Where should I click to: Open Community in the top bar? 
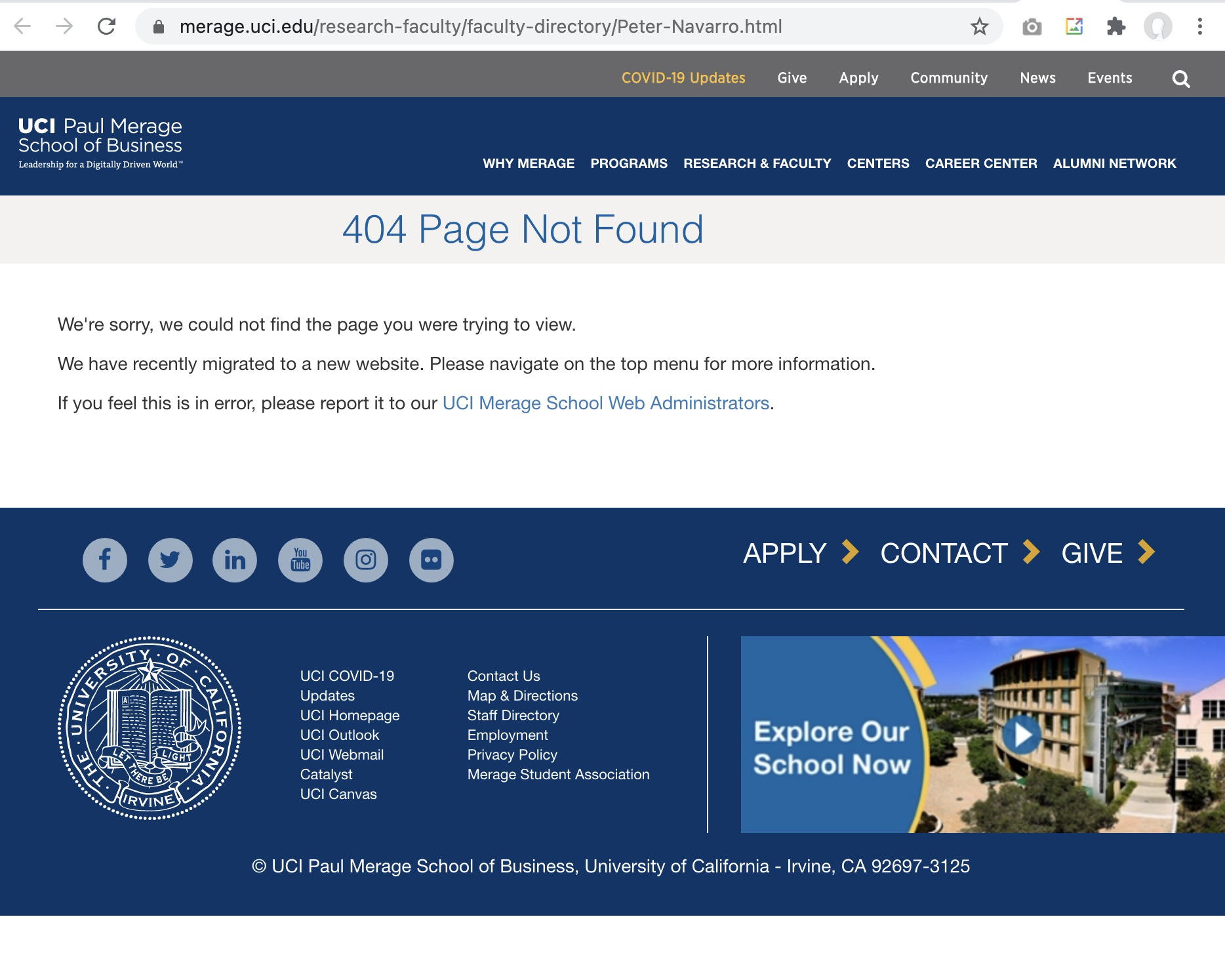[949, 78]
